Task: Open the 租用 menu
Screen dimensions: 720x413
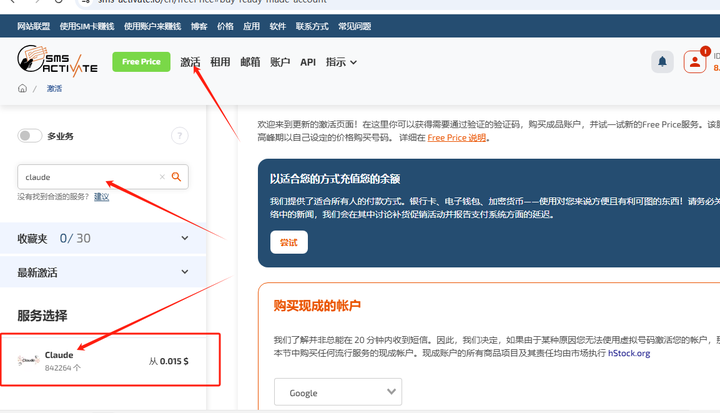Action: point(220,62)
